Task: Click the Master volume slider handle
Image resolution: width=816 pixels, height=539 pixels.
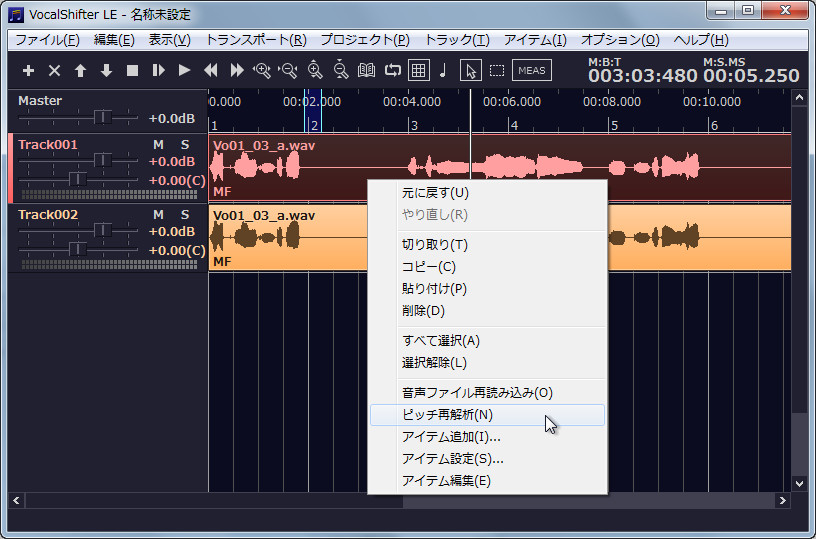Action: click(103, 118)
